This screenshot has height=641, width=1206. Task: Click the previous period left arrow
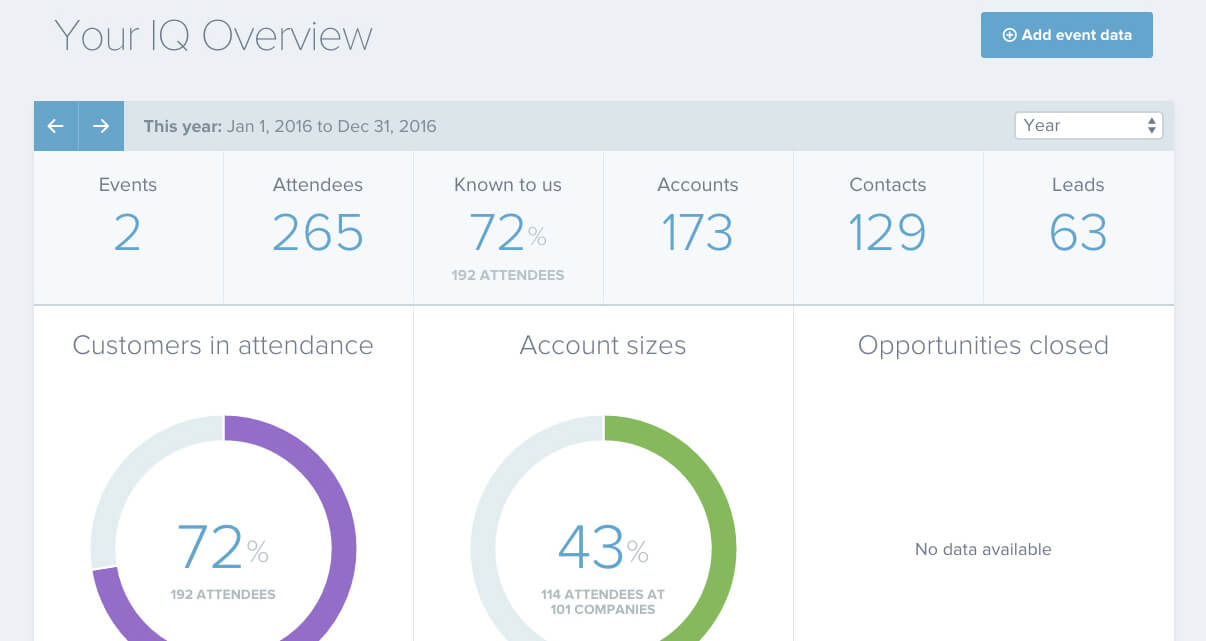56,126
